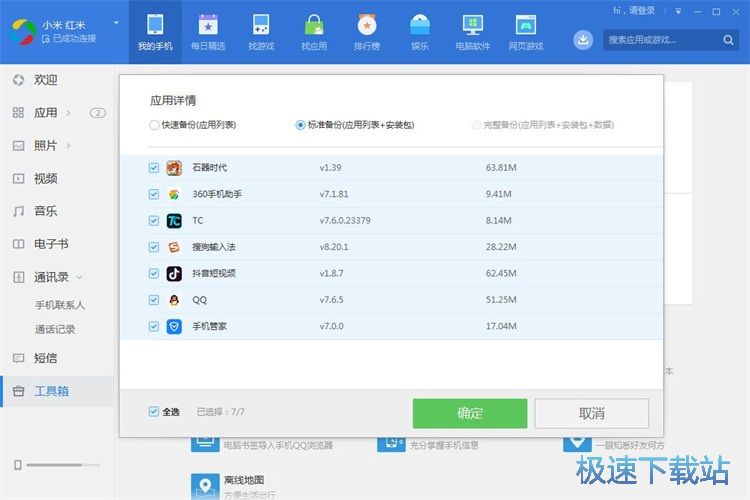The height and width of the screenshot is (500, 750).
Task: Open 音乐 in the sidebar
Action: click(x=45, y=211)
